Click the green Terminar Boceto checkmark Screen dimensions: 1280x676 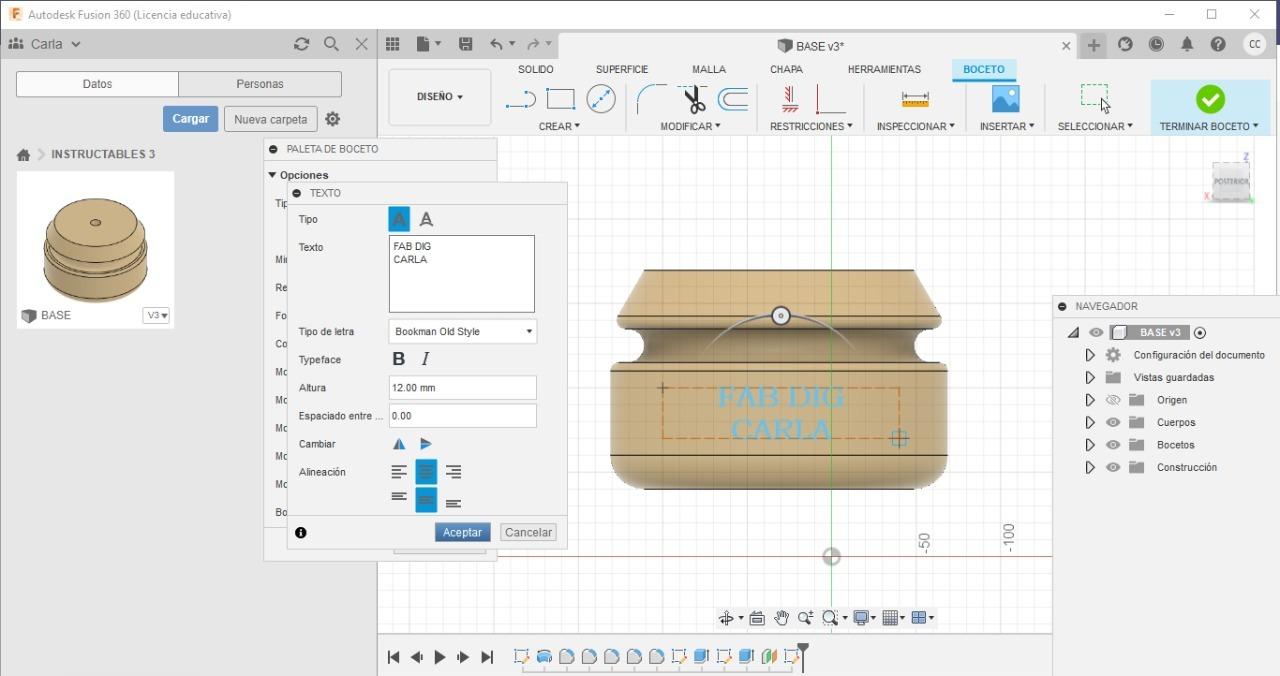click(1210, 99)
